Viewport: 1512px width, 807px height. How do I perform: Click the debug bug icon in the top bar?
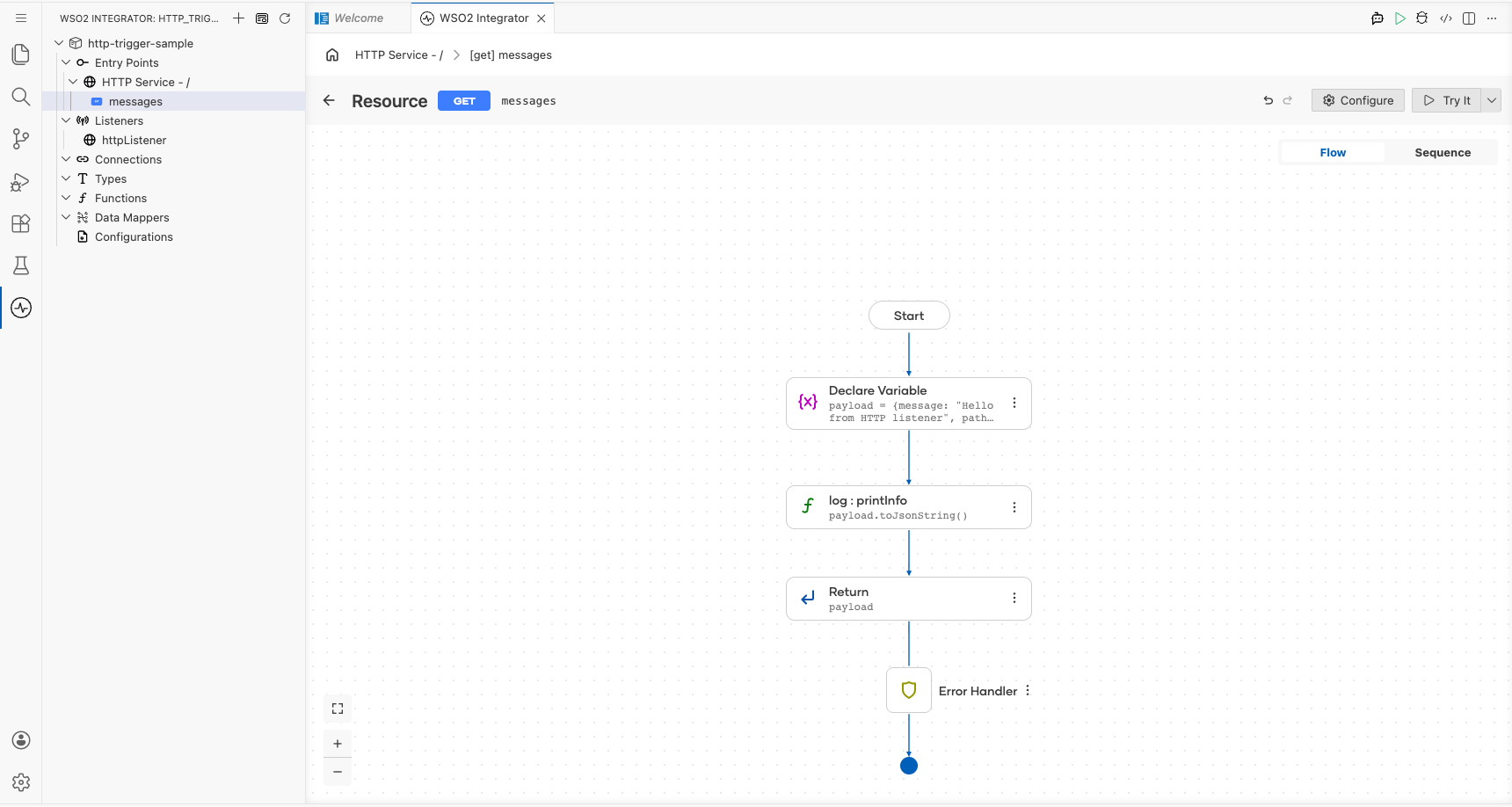tap(1422, 18)
